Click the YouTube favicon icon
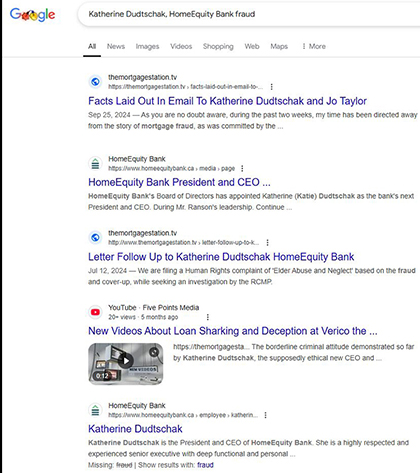Viewport: 420px width, 473px height. coord(95,312)
